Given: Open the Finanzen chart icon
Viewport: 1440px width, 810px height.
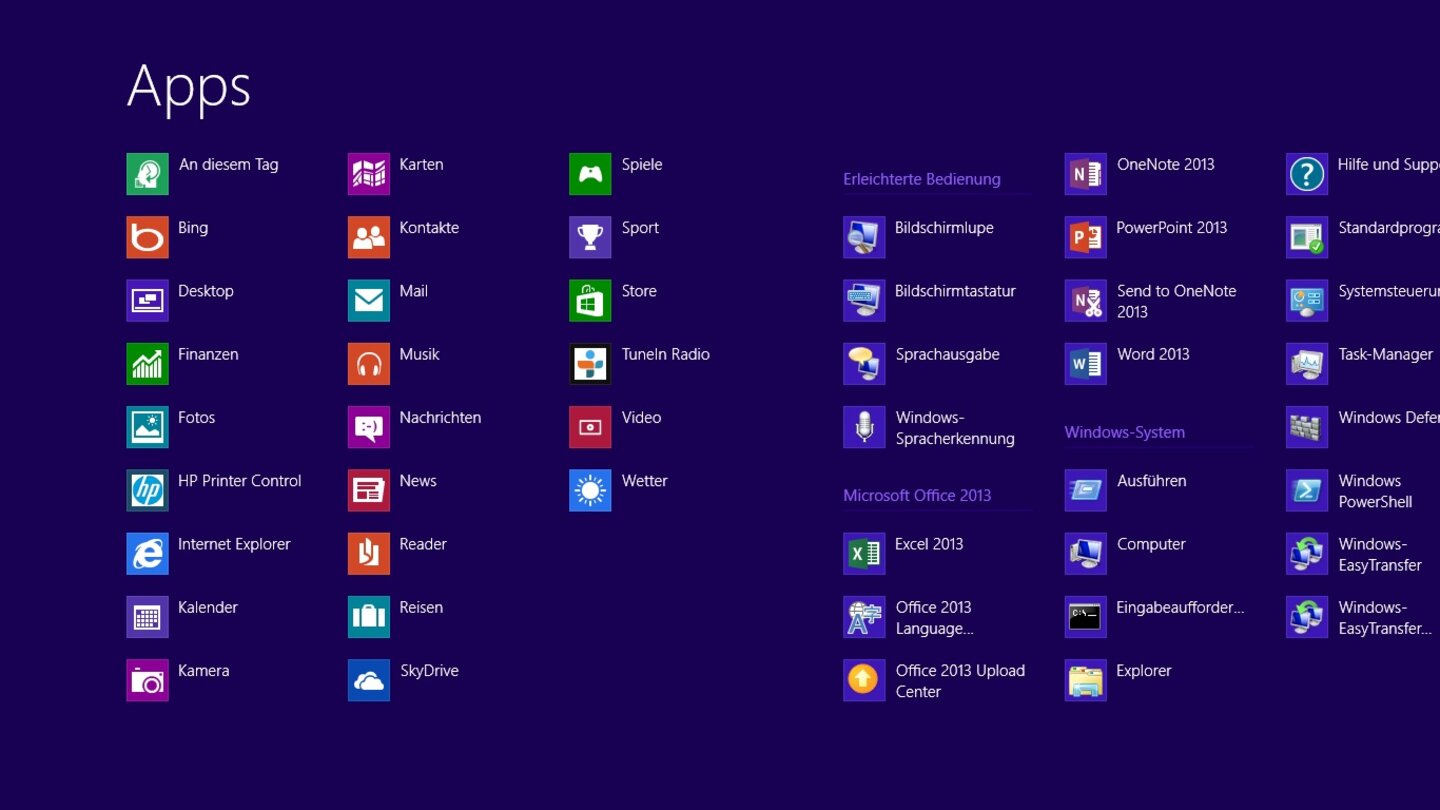Looking at the screenshot, I should [147, 364].
